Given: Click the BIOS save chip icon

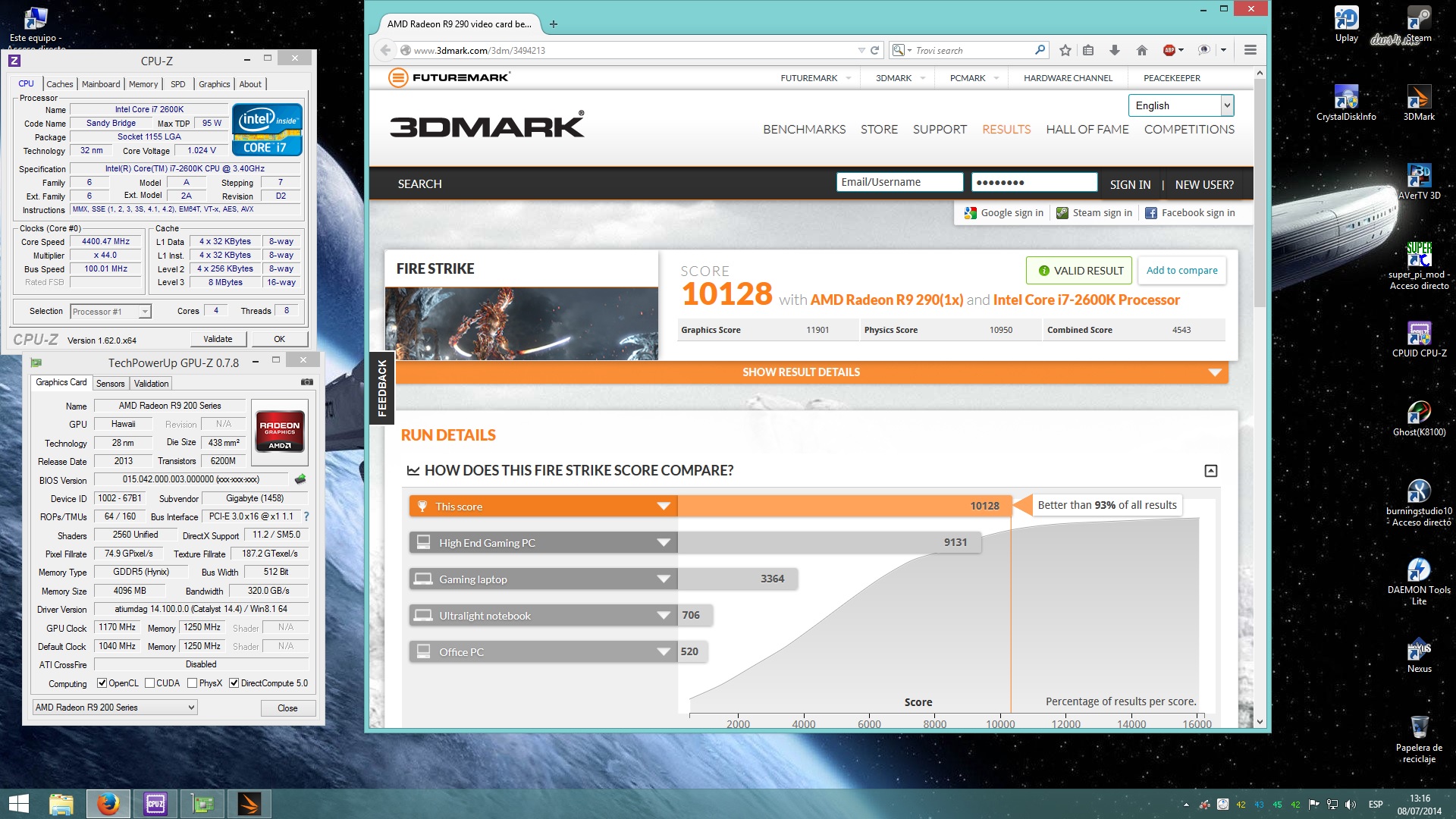Looking at the screenshot, I should (300, 479).
